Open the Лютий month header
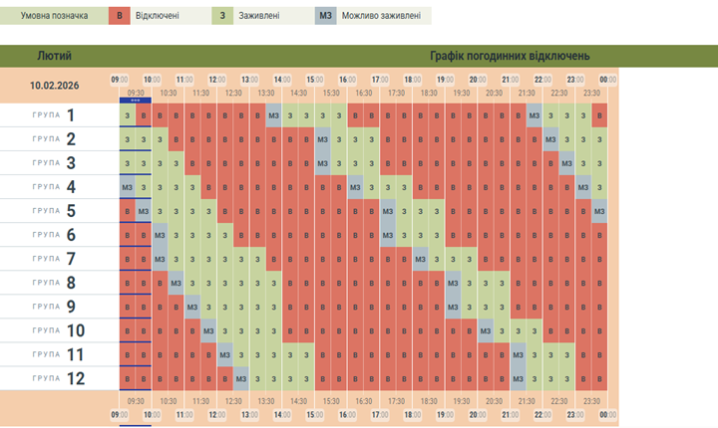Screen dimensions: 718x428 (54, 56)
